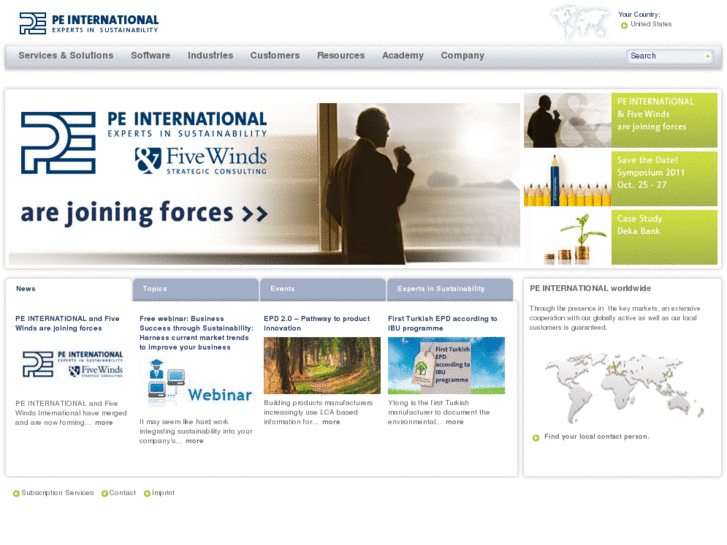Click 'more' under PE International merger news
Image resolution: width=727 pixels, height=545 pixels.
(x=104, y=423)
